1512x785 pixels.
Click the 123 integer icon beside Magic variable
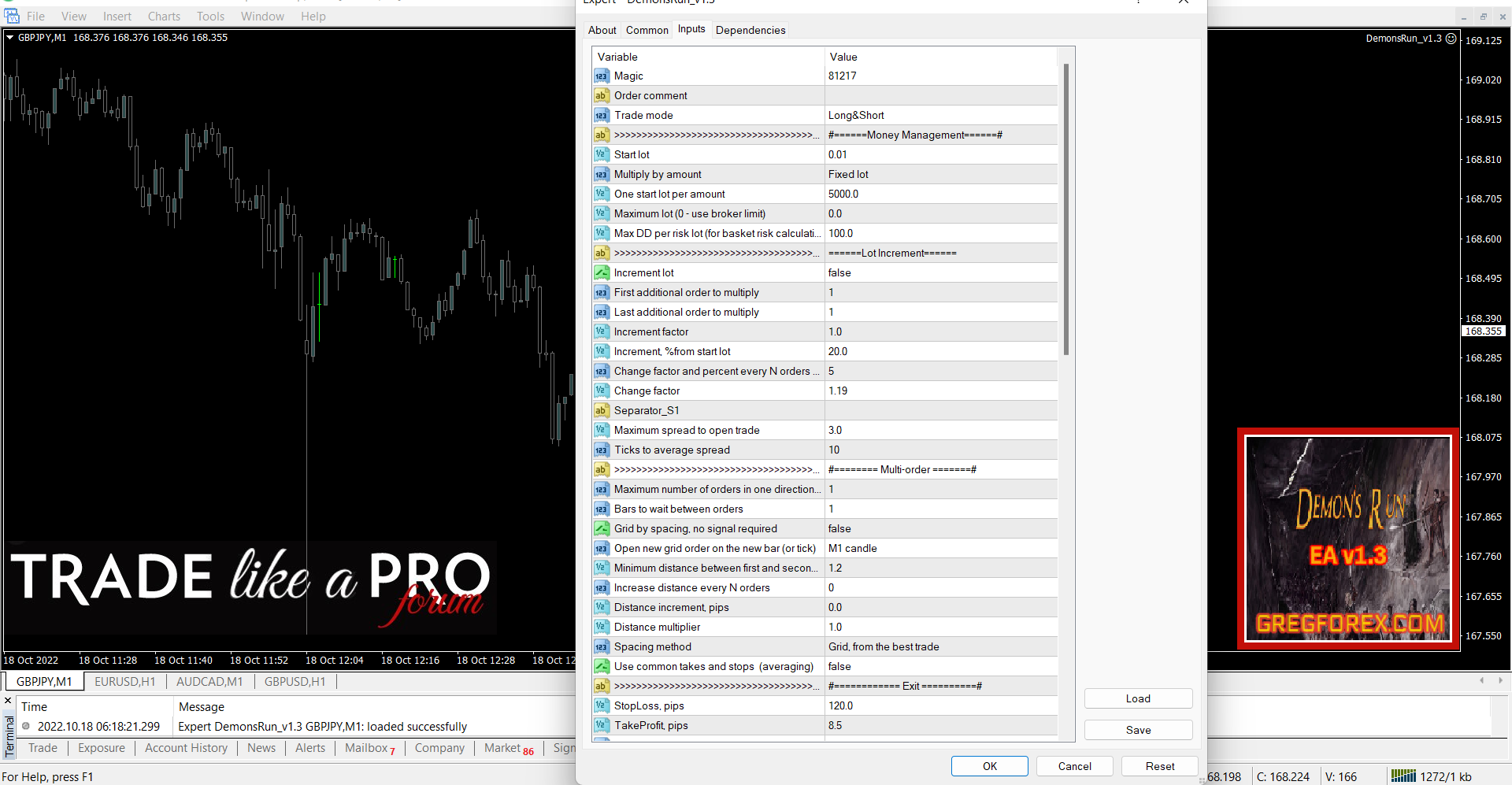pos(602,76)
